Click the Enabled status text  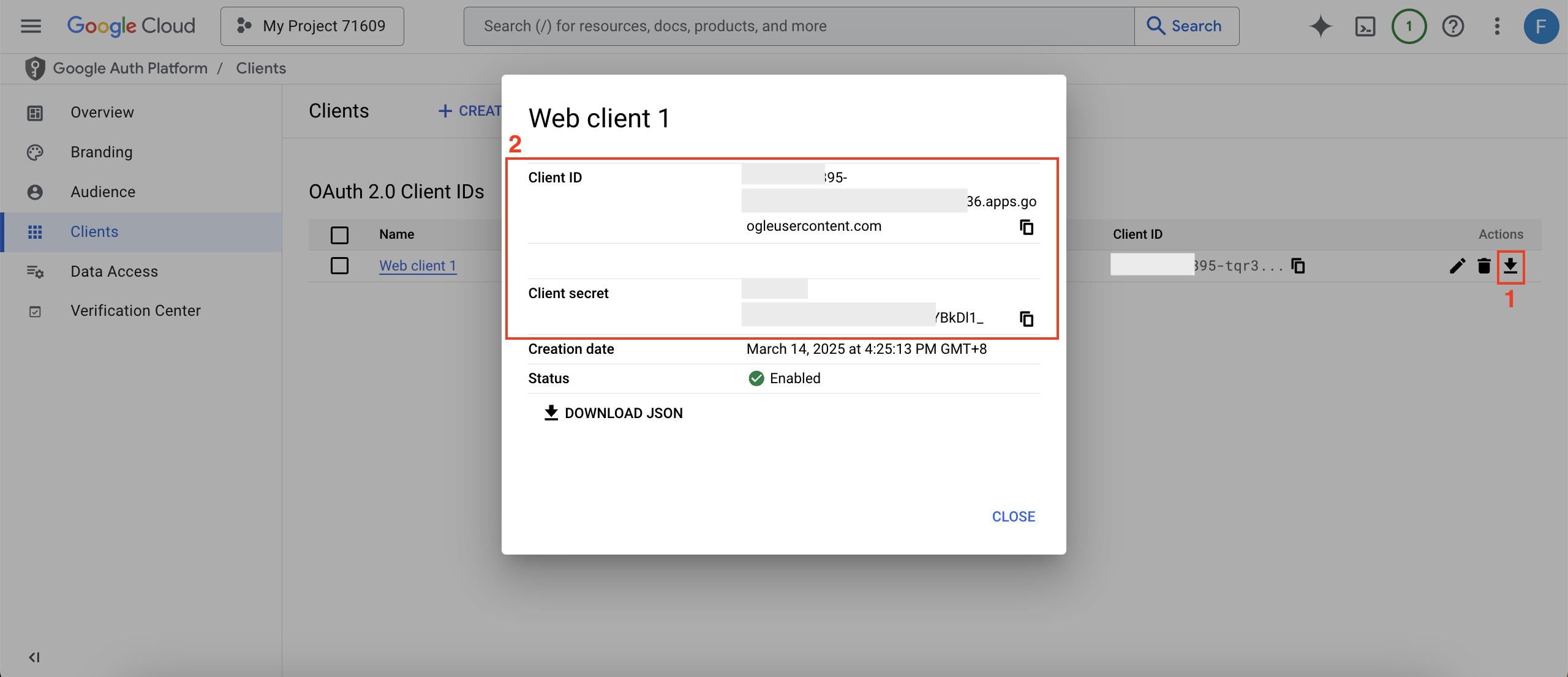coord(795,378)
